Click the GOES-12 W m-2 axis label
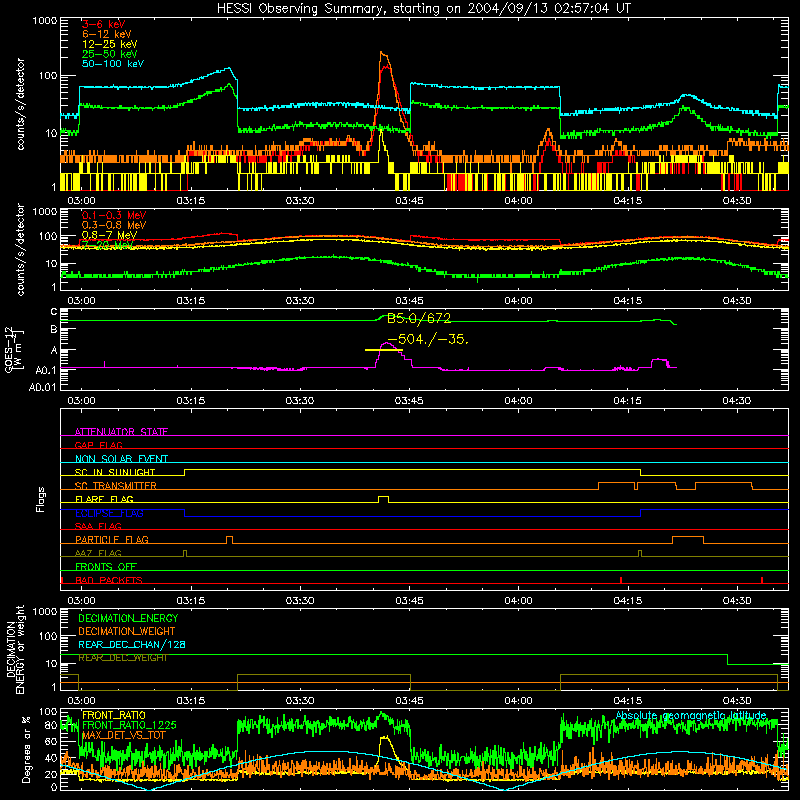The image size is (800, 800). 13,349
